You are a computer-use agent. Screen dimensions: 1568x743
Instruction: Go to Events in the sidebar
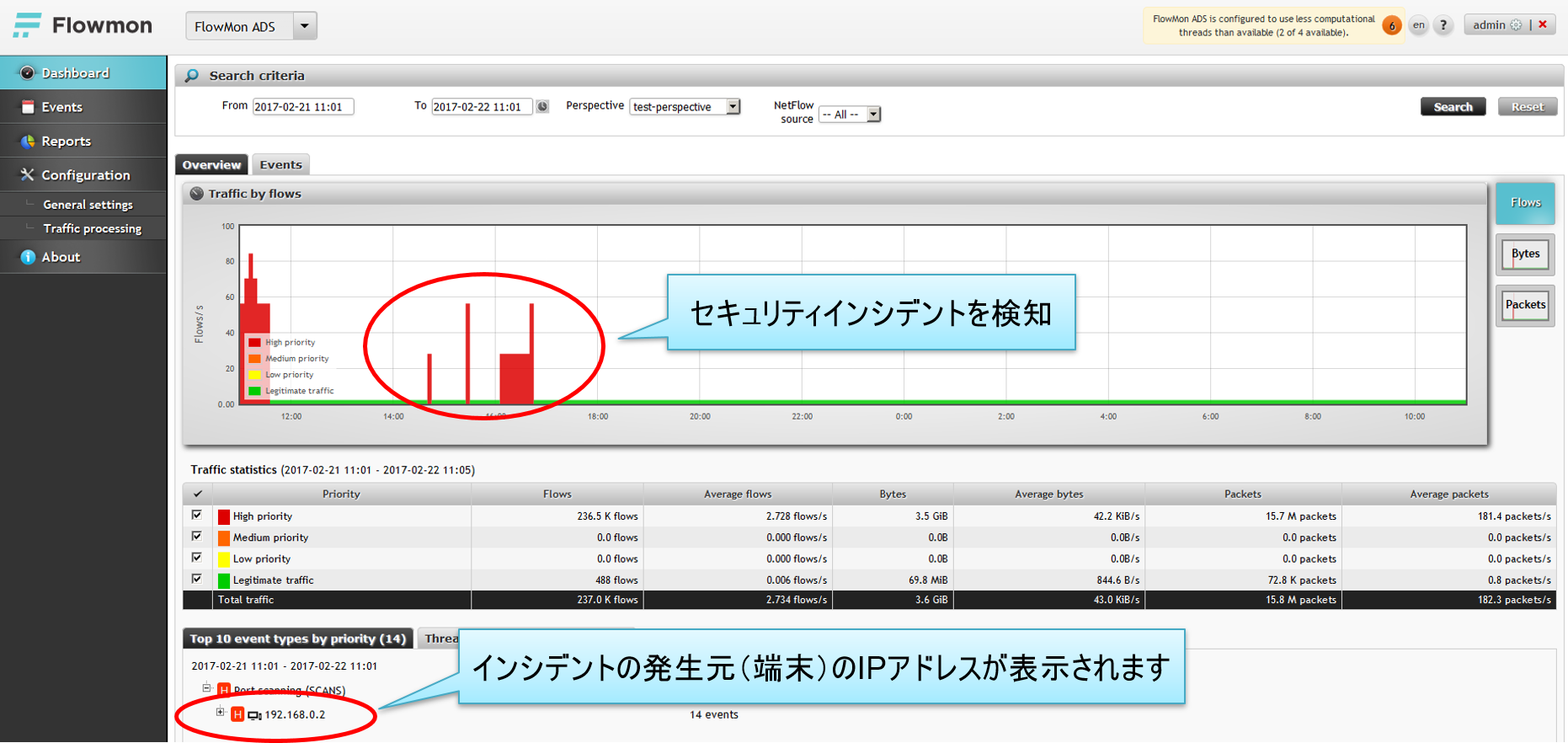83,107
